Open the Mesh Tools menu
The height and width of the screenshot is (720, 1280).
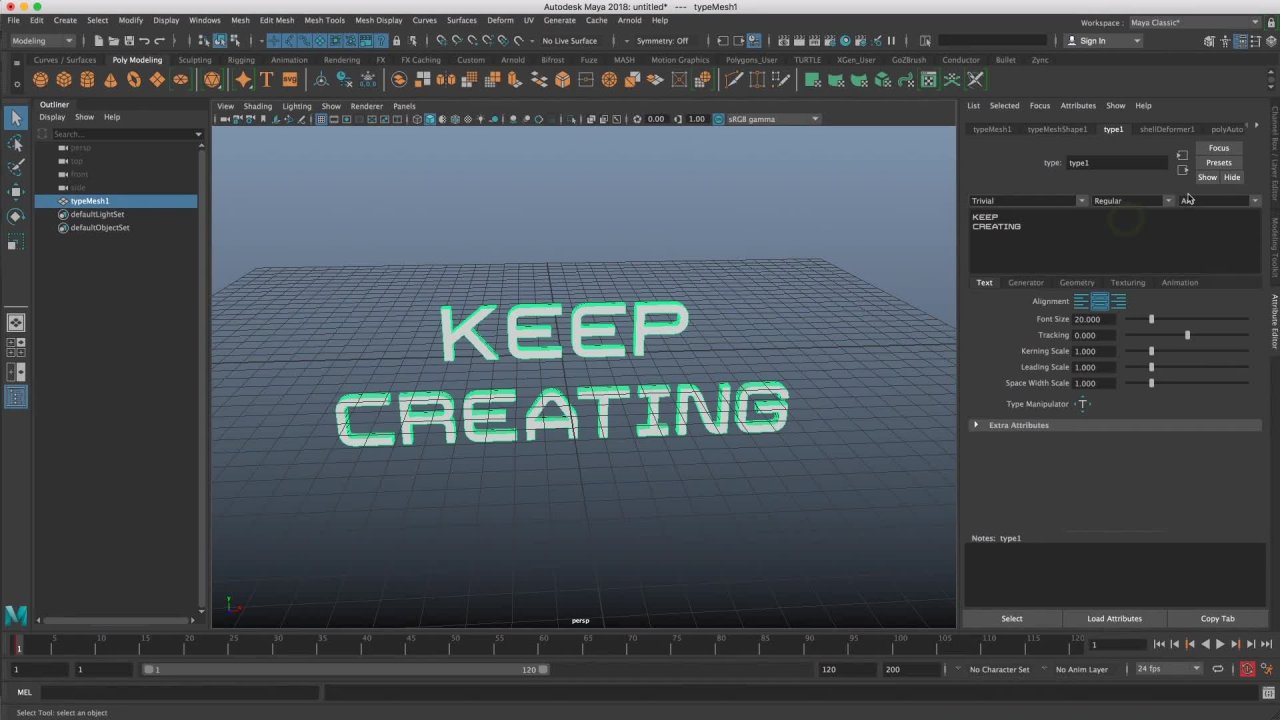324,20
